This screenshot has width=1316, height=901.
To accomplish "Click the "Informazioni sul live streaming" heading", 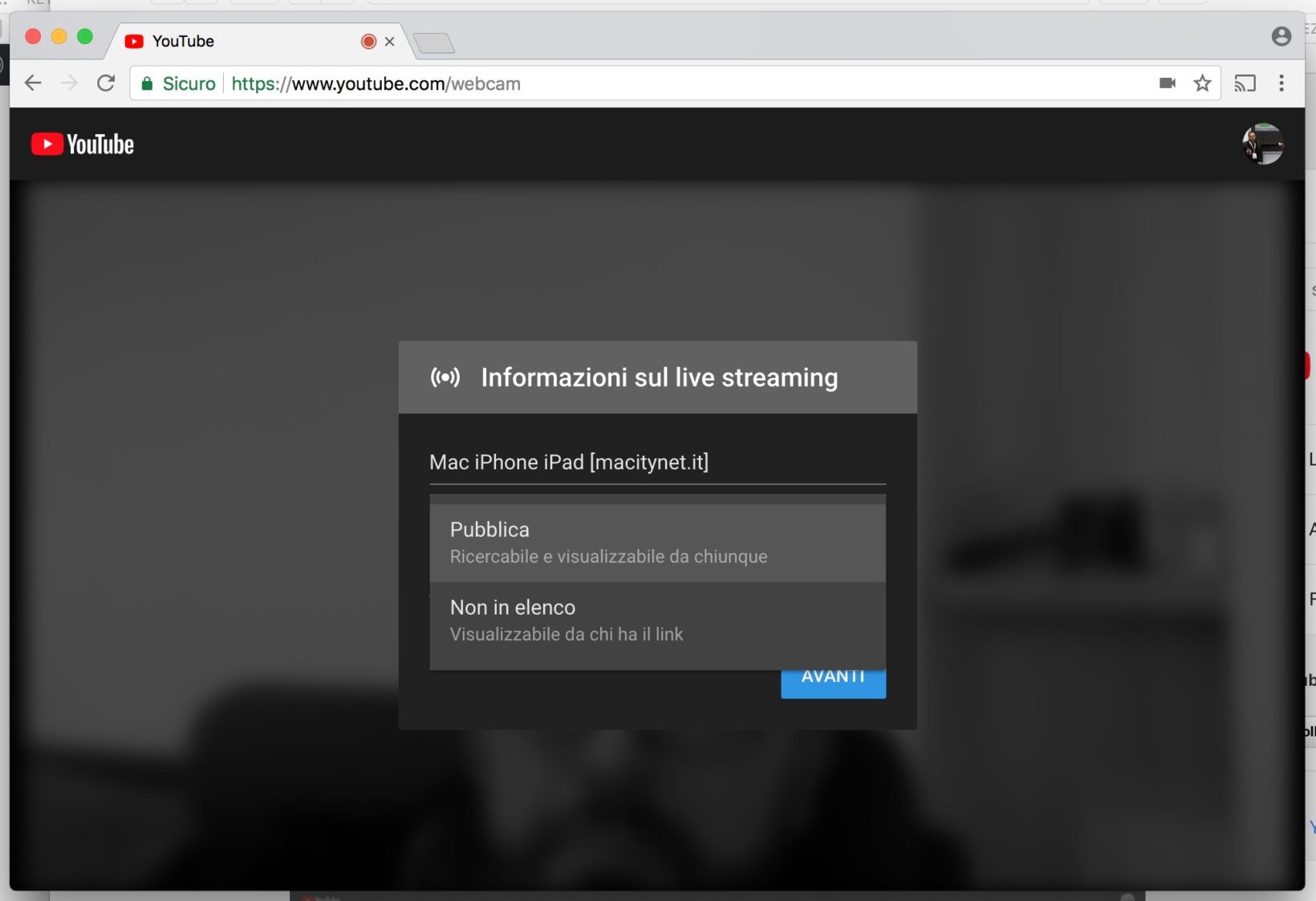I will click(x=660, y=377).
